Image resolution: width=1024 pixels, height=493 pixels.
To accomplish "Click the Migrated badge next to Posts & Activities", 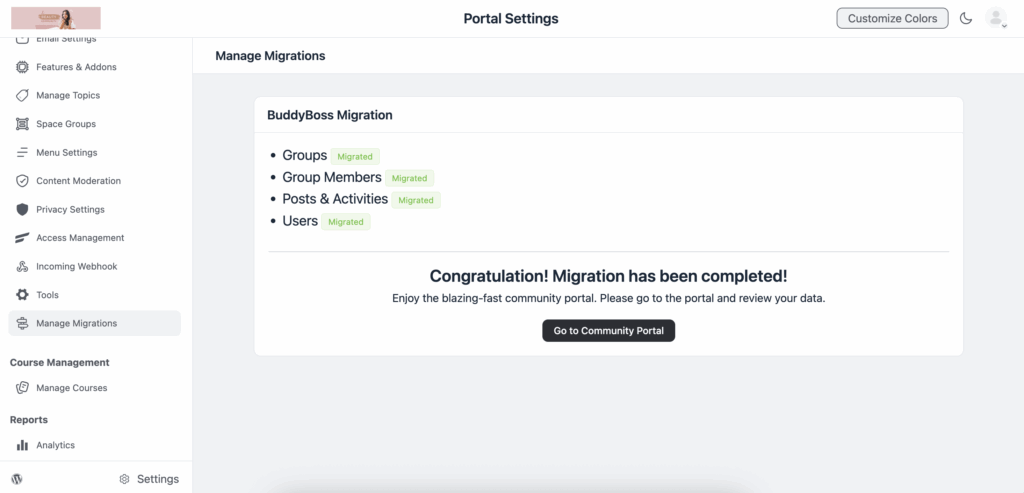I will pyautogui.click(x=416, y=200).
